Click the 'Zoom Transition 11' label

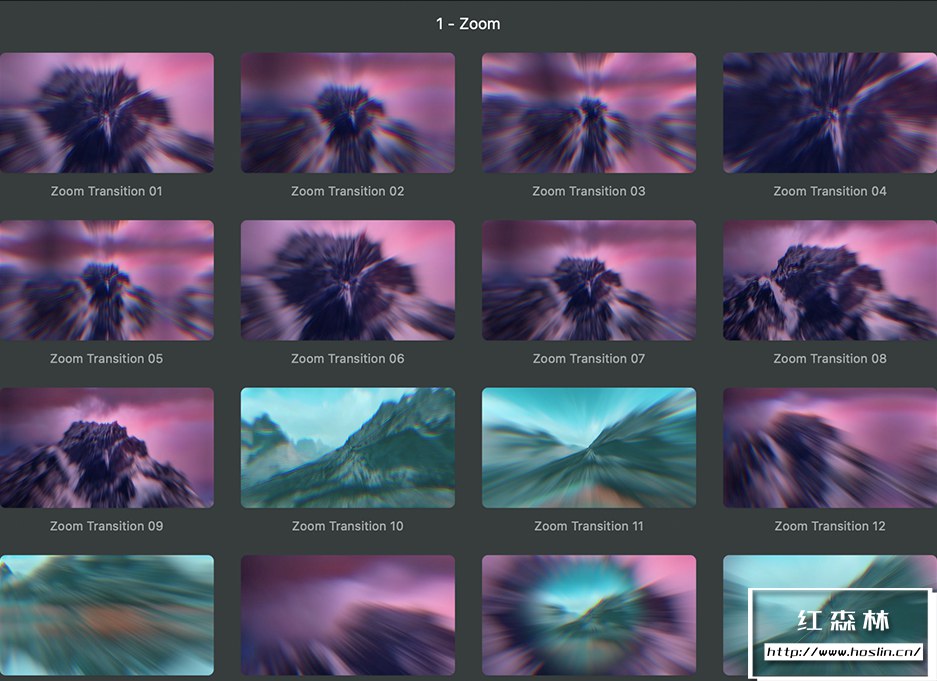tap(589, 526)
